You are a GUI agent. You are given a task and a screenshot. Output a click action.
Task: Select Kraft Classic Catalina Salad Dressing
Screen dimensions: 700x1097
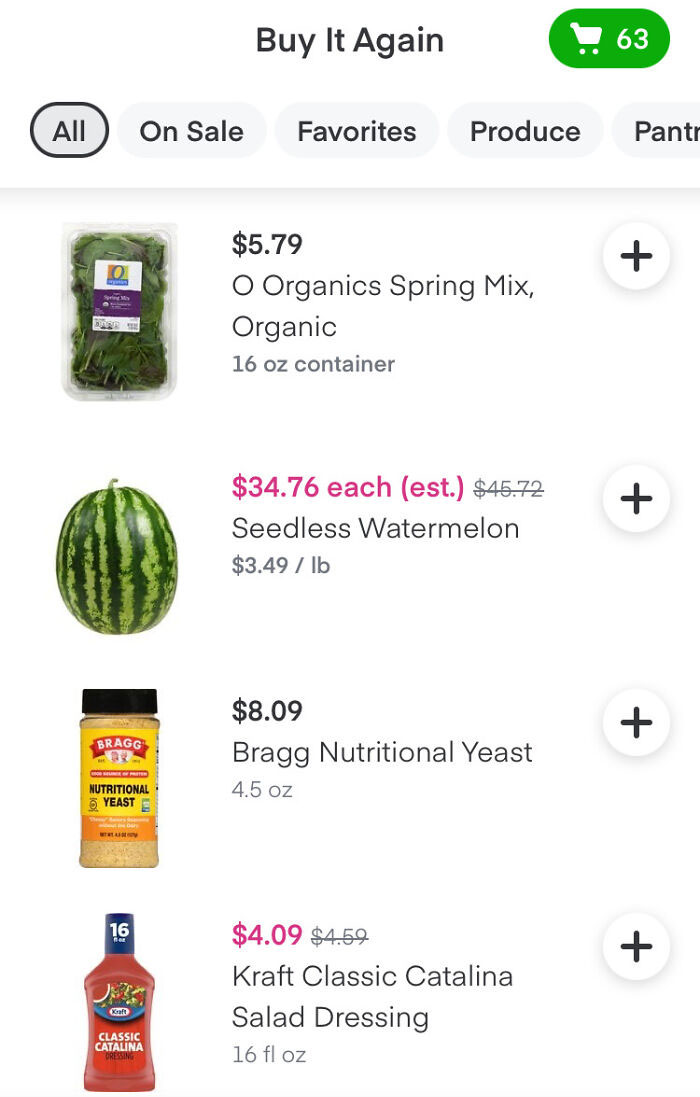coord(372,996)
